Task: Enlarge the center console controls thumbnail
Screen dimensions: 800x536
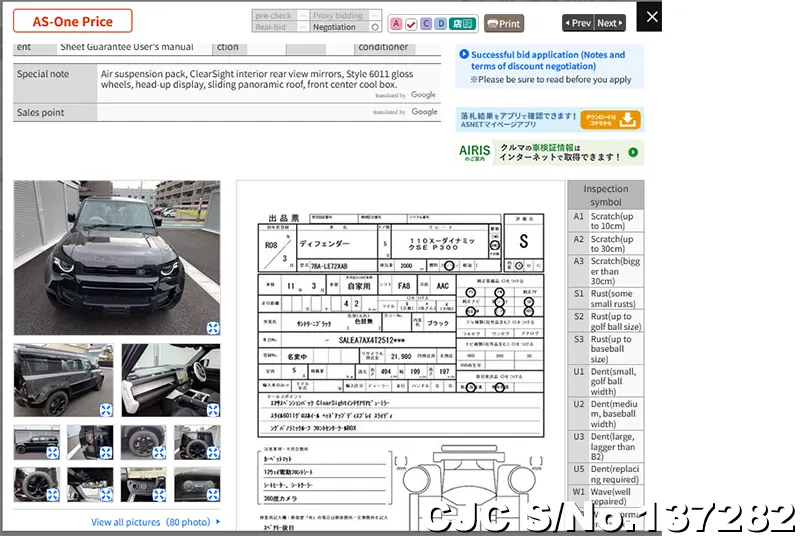Action: tap(159, 494)
